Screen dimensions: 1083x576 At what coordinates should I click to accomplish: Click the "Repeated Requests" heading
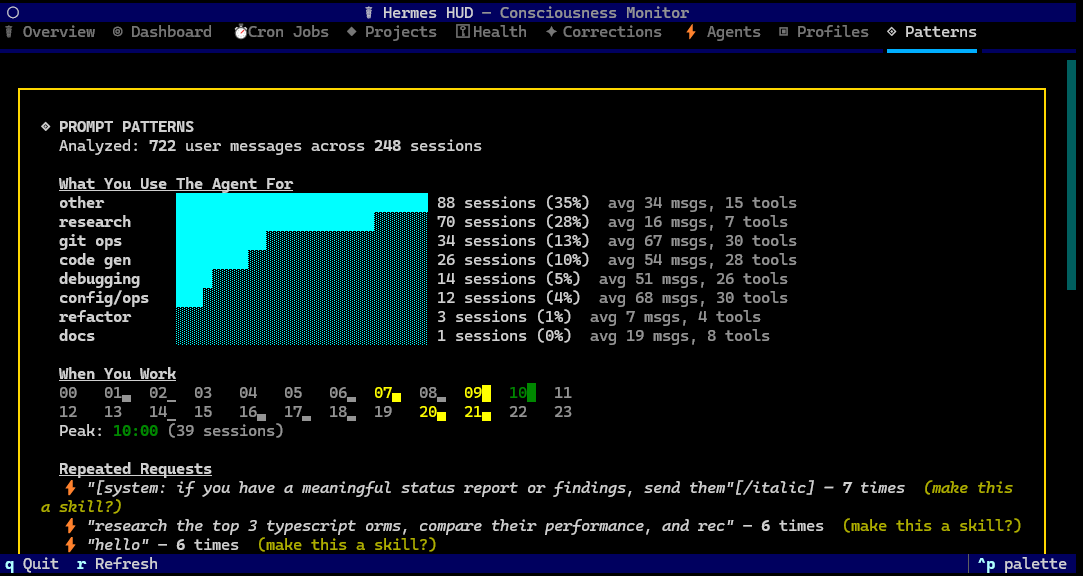(135, 469)
